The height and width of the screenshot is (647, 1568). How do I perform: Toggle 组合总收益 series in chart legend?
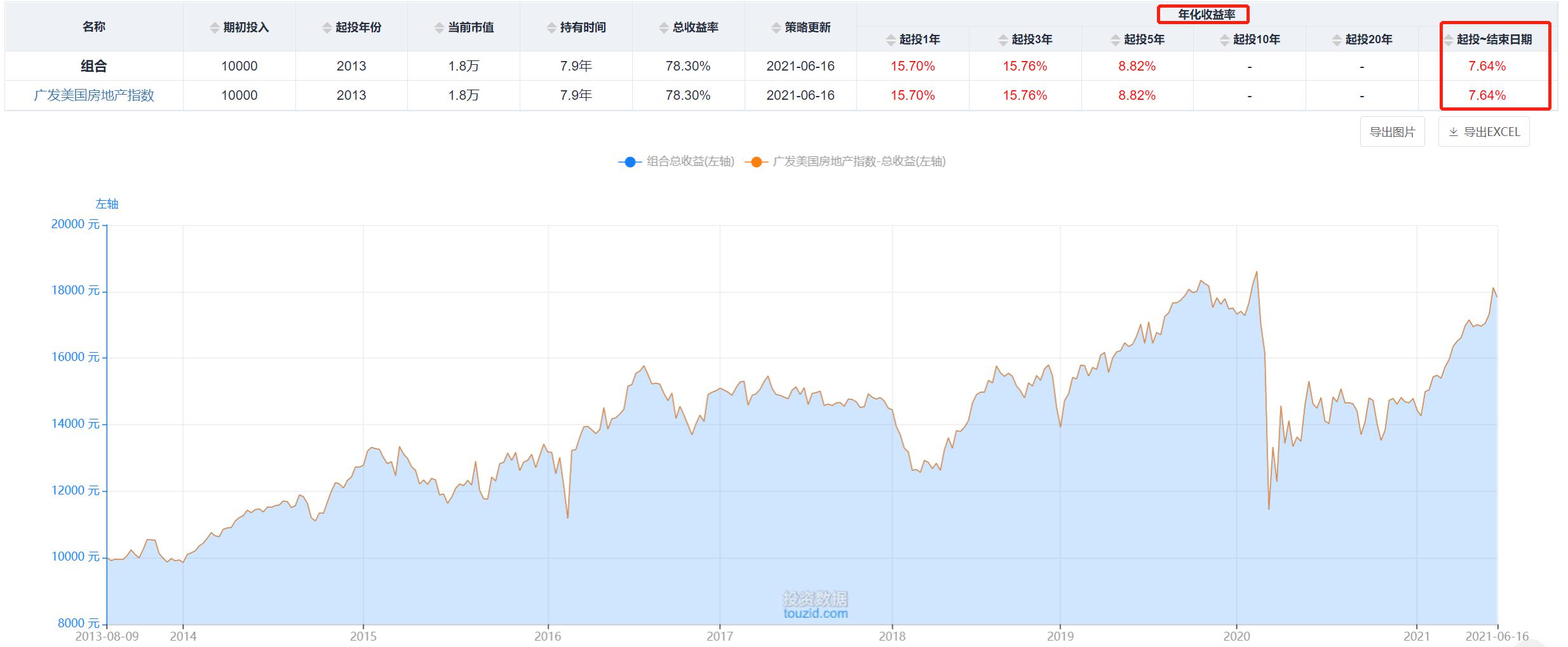coord(690,161)
